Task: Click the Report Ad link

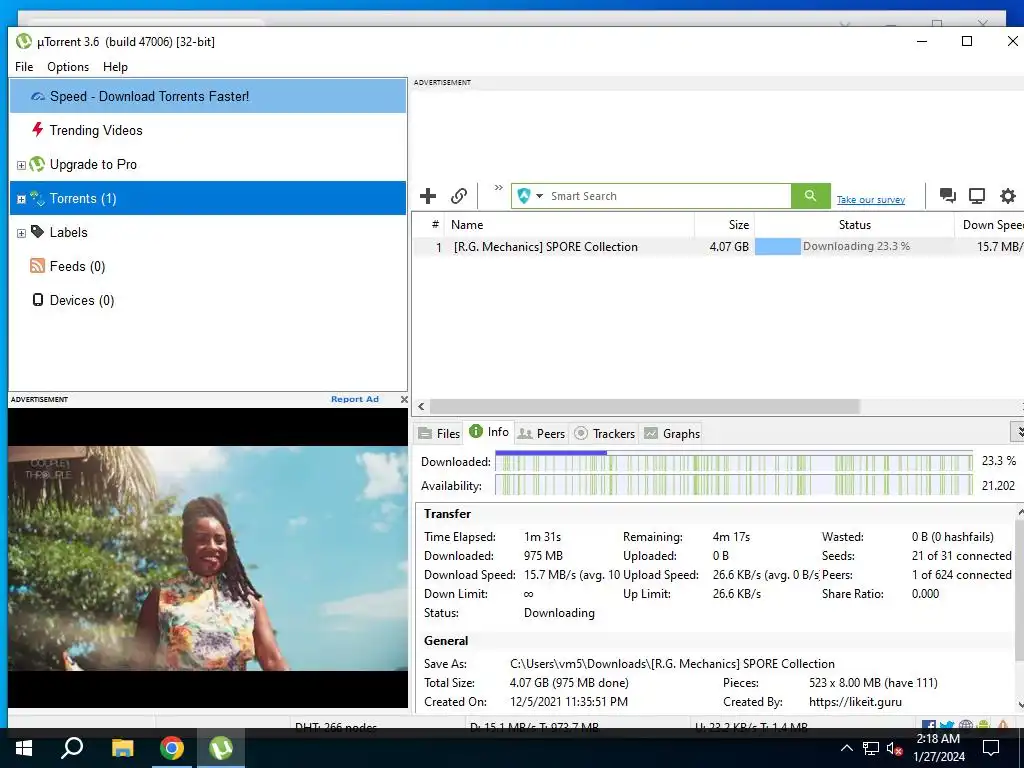Action: [x=355, y=399]
